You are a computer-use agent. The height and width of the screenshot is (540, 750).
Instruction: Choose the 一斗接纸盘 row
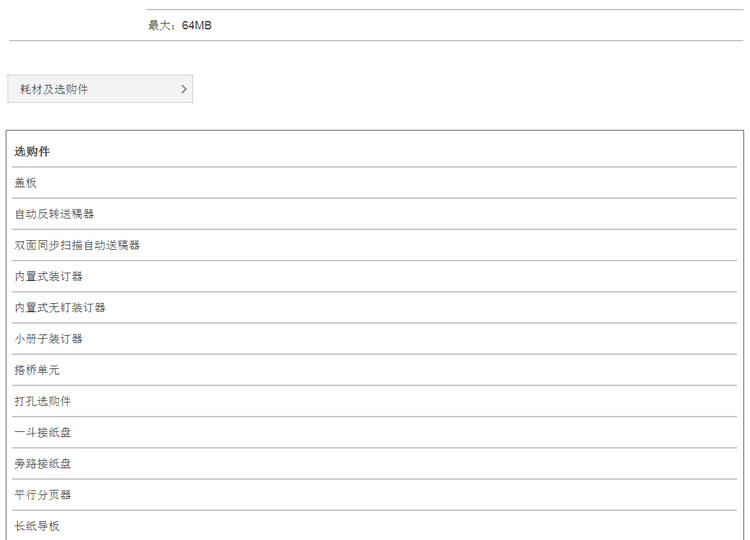coord(375,432)
